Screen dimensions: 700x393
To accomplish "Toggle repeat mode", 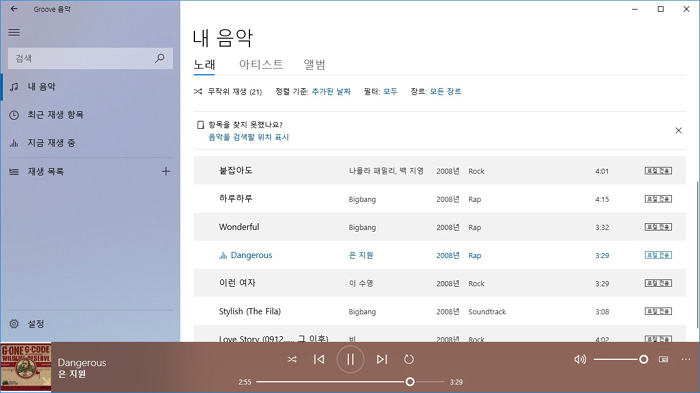I will (409, 360).
